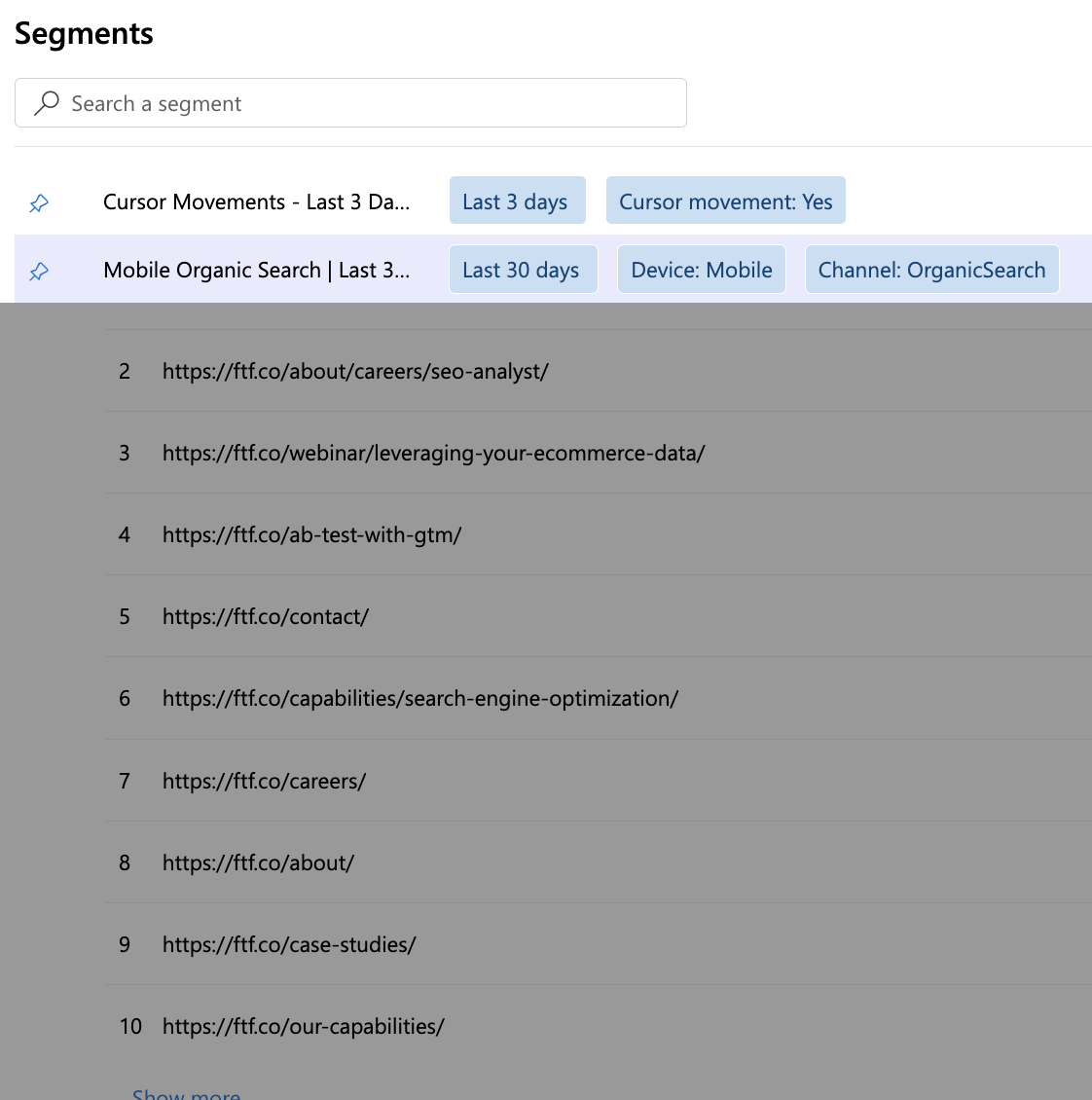The image size is (1092, 1100).
Task: Click the Device: Mobile filter chip
Action: [702, 270]
